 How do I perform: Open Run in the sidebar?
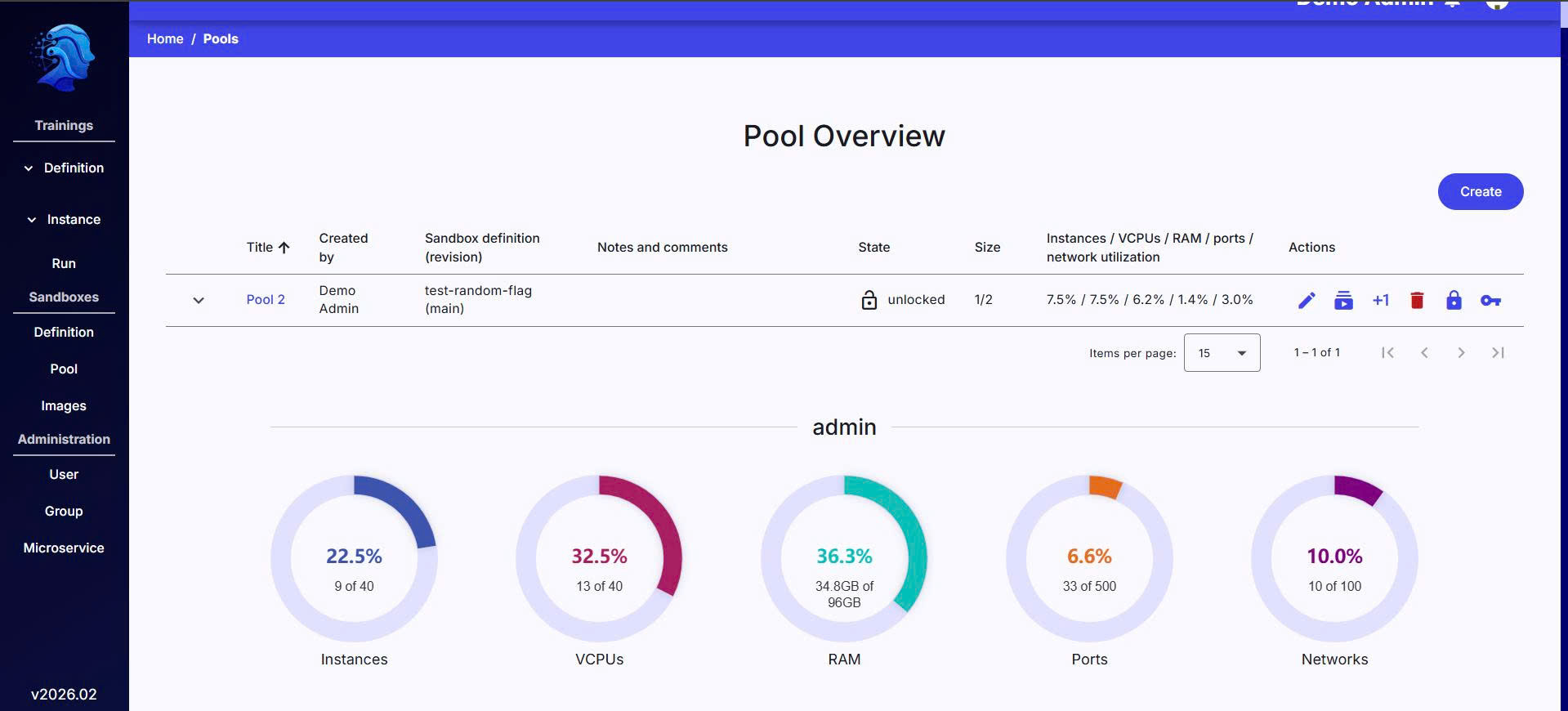[x=64, y=263]
